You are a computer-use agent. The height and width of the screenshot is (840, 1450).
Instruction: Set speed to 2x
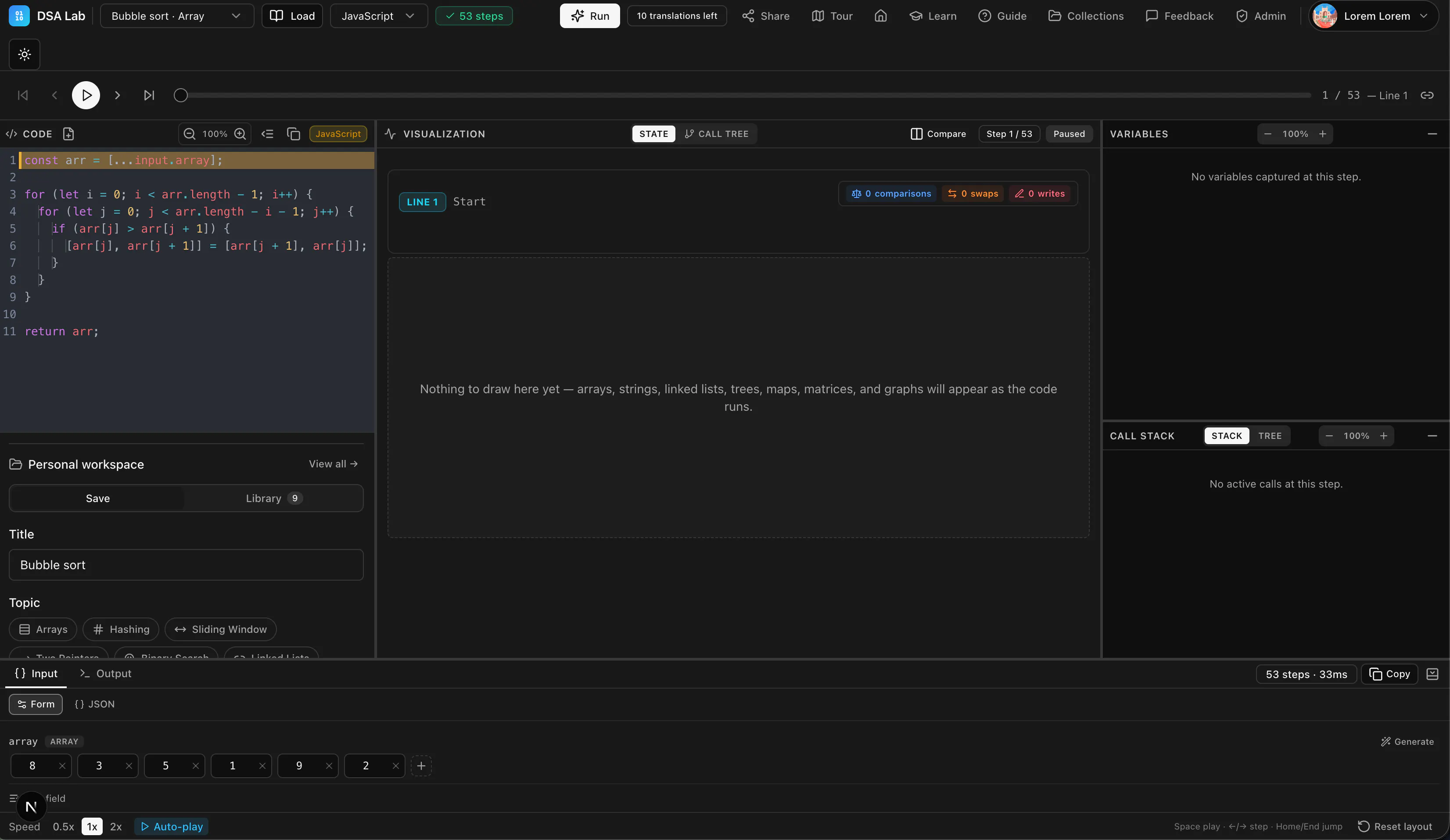tap(116, 827)
